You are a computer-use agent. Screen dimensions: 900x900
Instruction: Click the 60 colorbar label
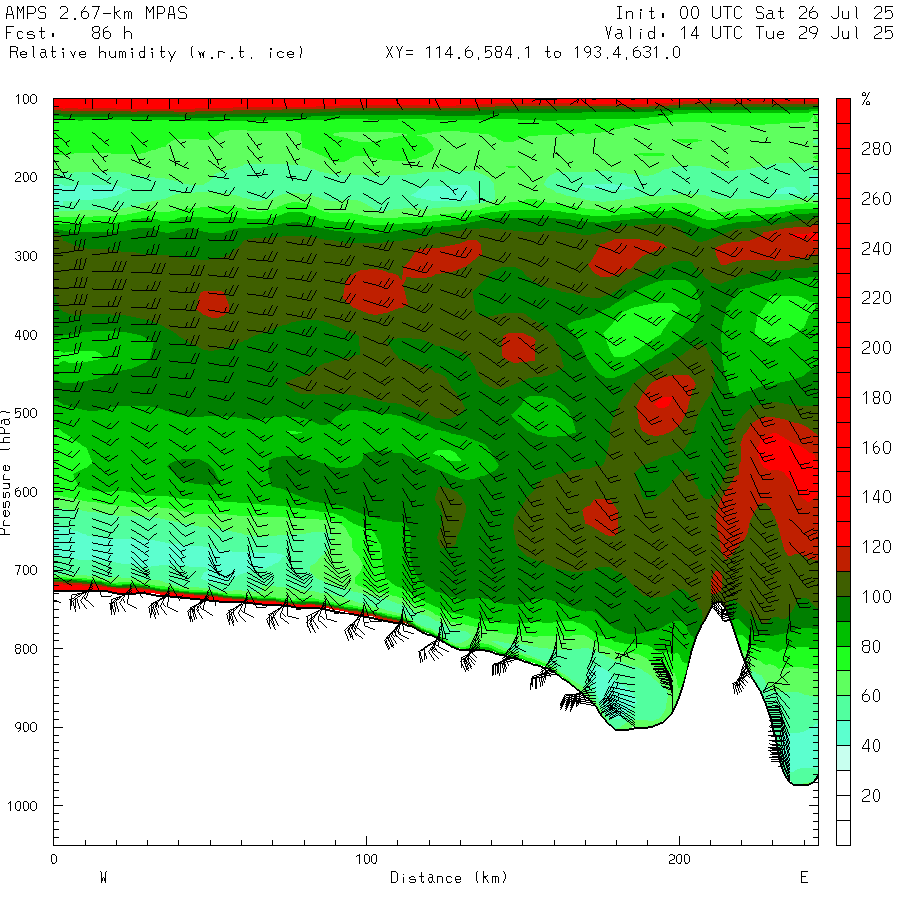871,696
